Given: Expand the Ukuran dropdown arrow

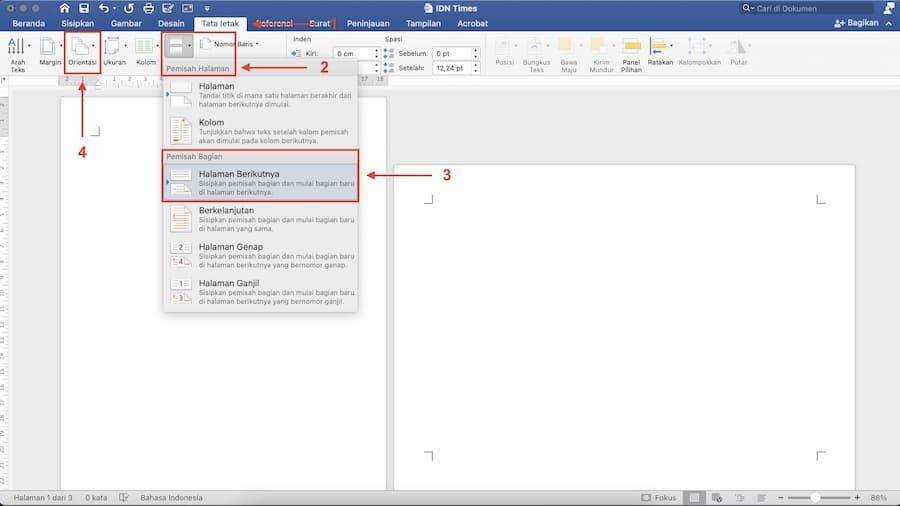Looking at the screenshot, I should (x=125, y=45).
